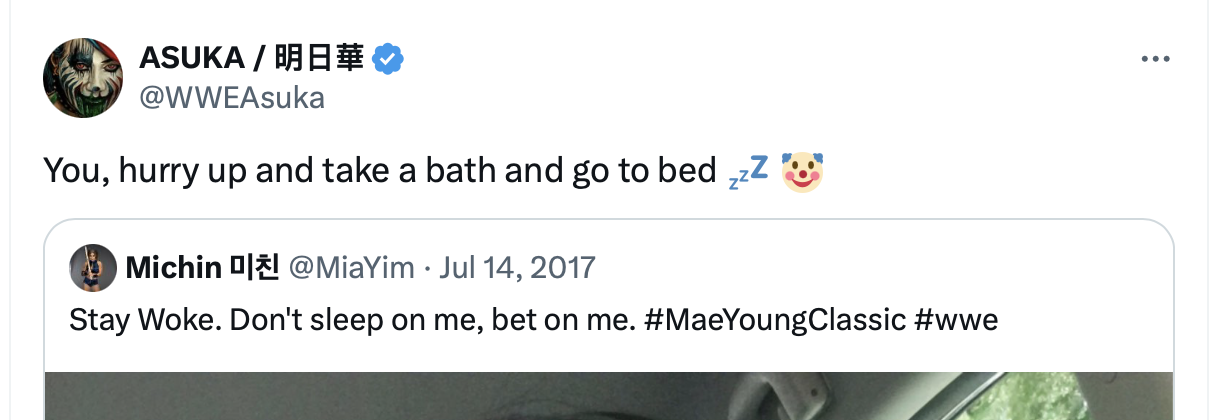1212x420 pixels.
Task: Click the tweet text starting "You, hurry up"
Action: (x=380, y=172)
